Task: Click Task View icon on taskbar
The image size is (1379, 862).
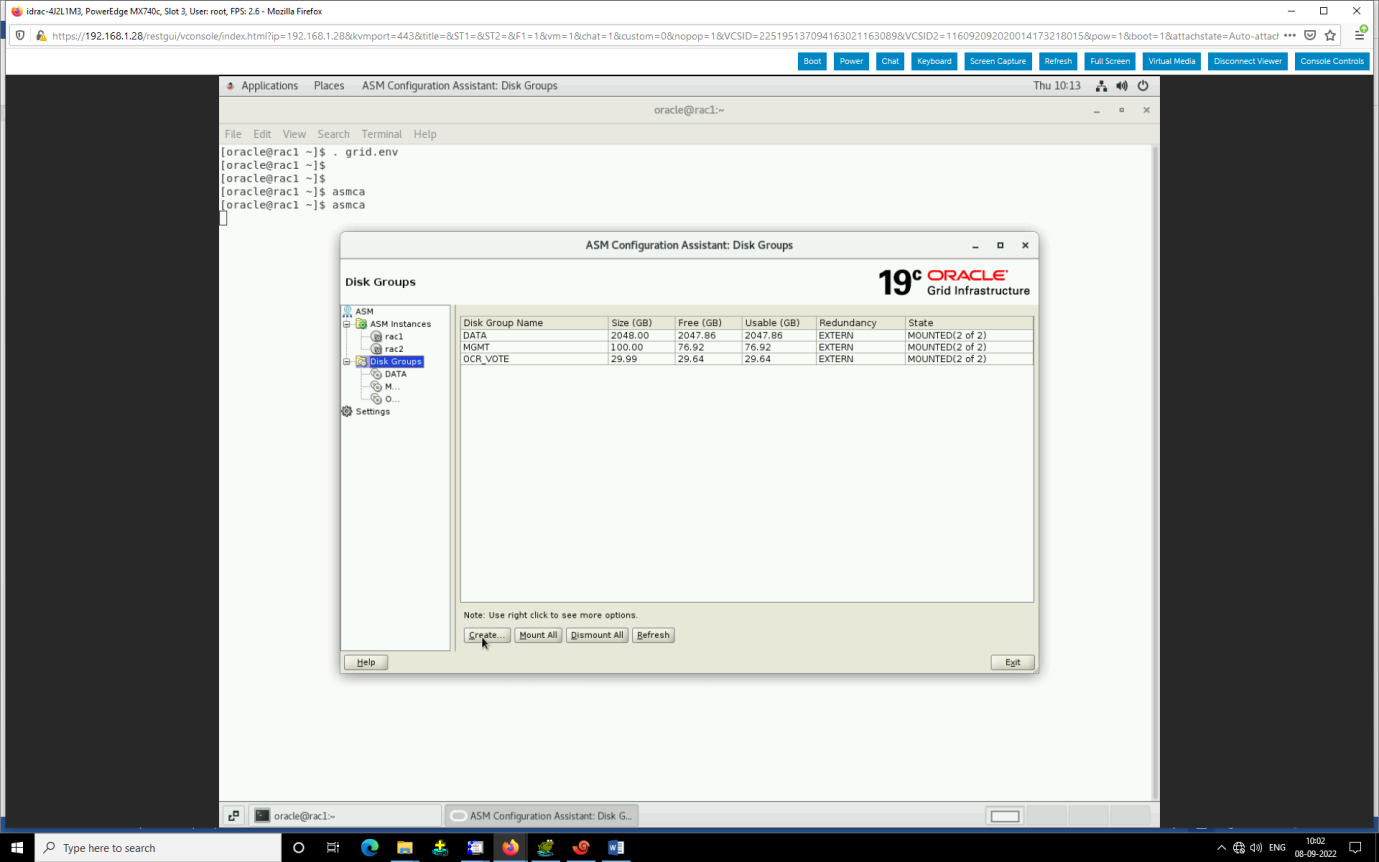Action: pos(333,847)
